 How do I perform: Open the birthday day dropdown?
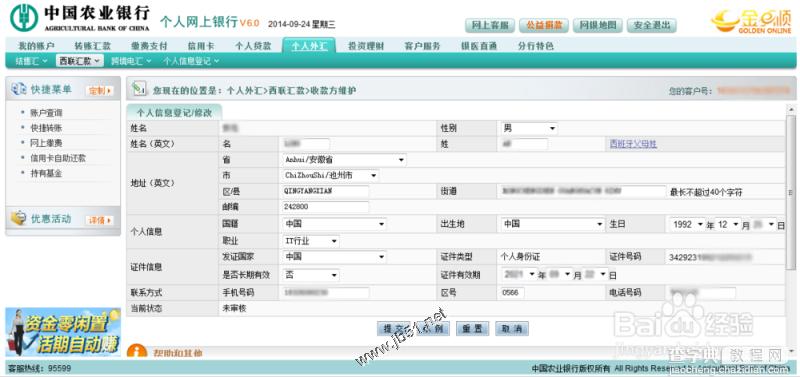pyautogui.click(x=763, y=224)
